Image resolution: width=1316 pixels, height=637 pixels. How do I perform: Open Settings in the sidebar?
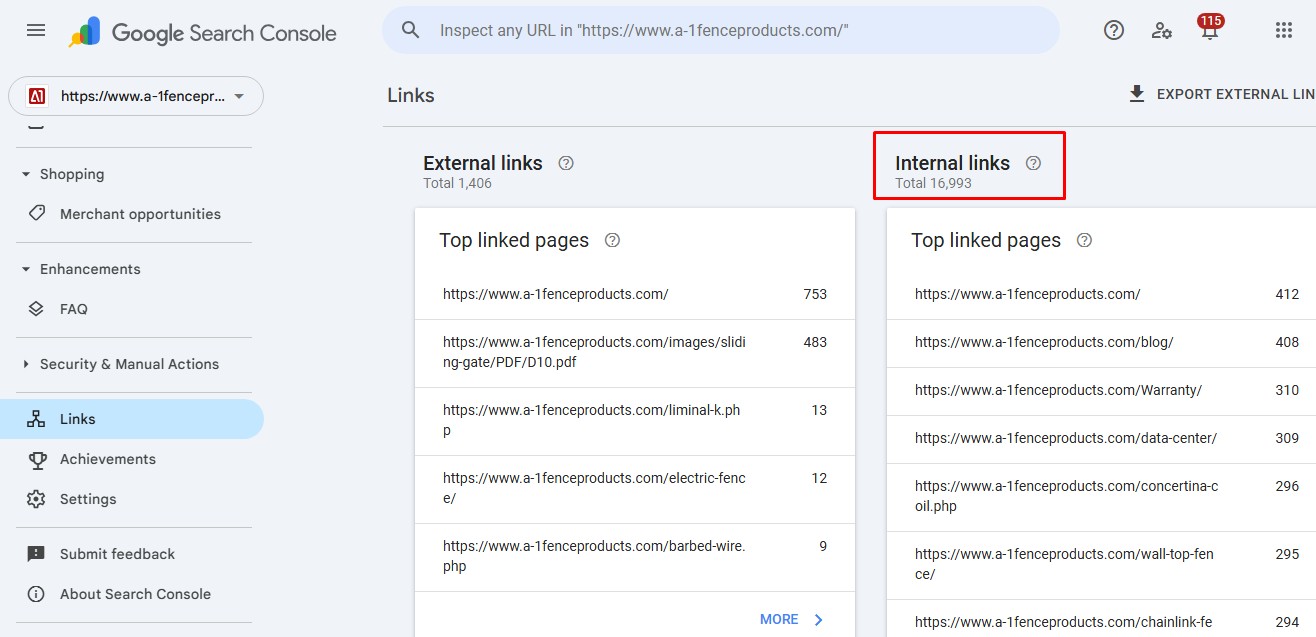point(132,499)
